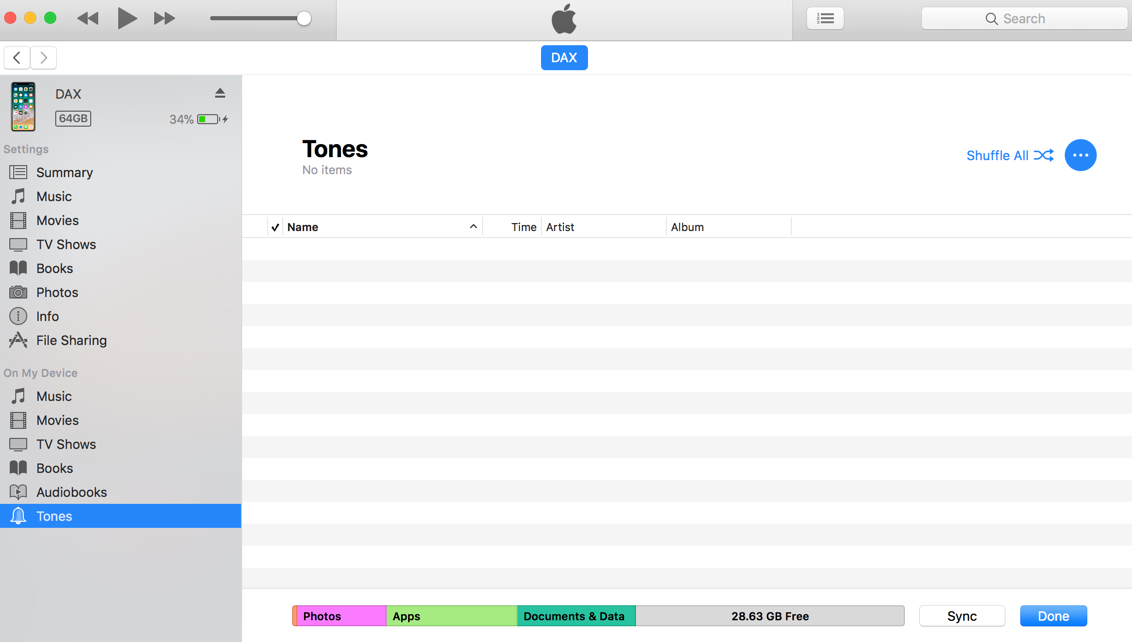1132x642 pixels.
Task: Open the blue more options button
Action: click(x=1080, y=155)
